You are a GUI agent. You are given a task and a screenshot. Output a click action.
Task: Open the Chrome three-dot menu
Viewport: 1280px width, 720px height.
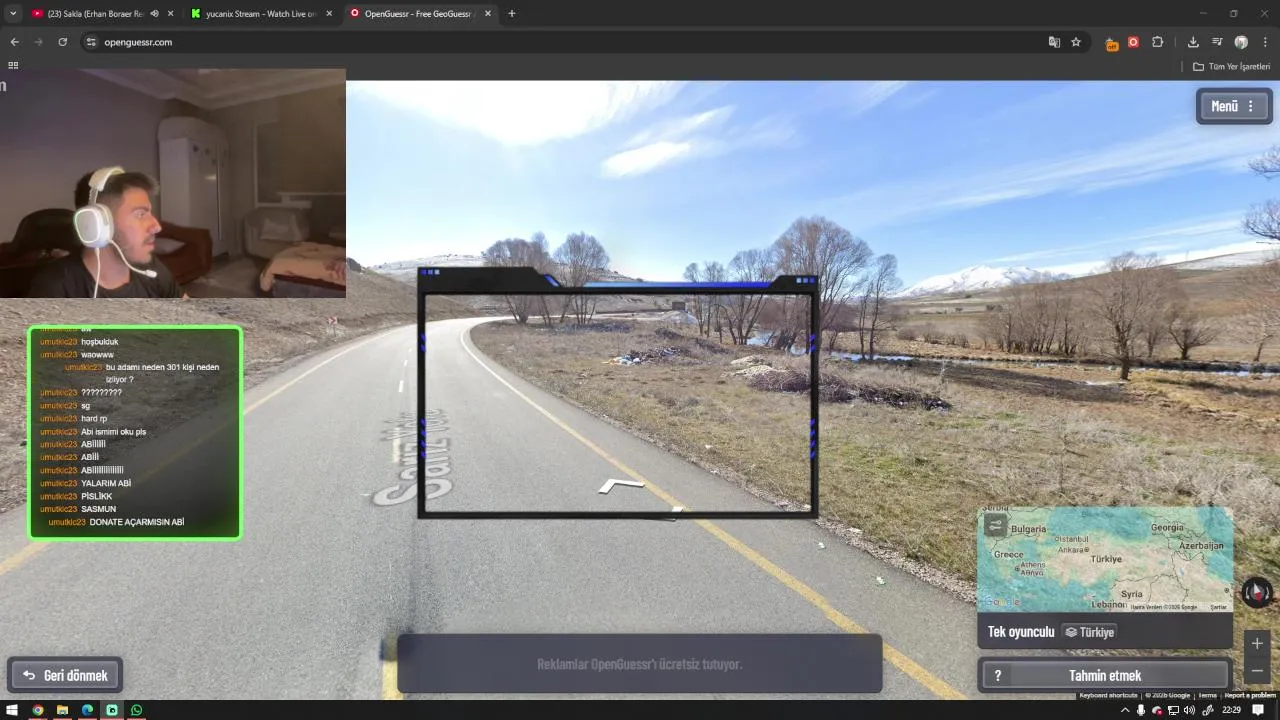[x=1265, y=42]
